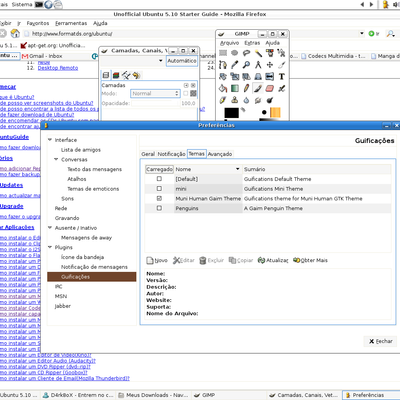The width and height of the screenshot is (400, 400).
Task: Open the Ferramentas menu in Firefox
Action: (71, 23)
